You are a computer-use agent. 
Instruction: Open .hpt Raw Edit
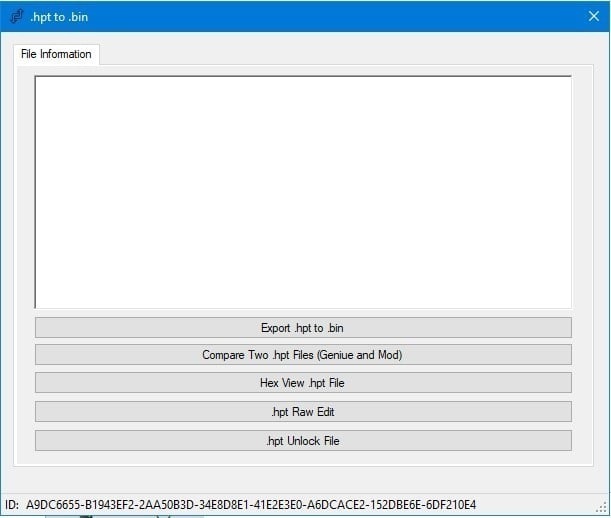[303, 412]
